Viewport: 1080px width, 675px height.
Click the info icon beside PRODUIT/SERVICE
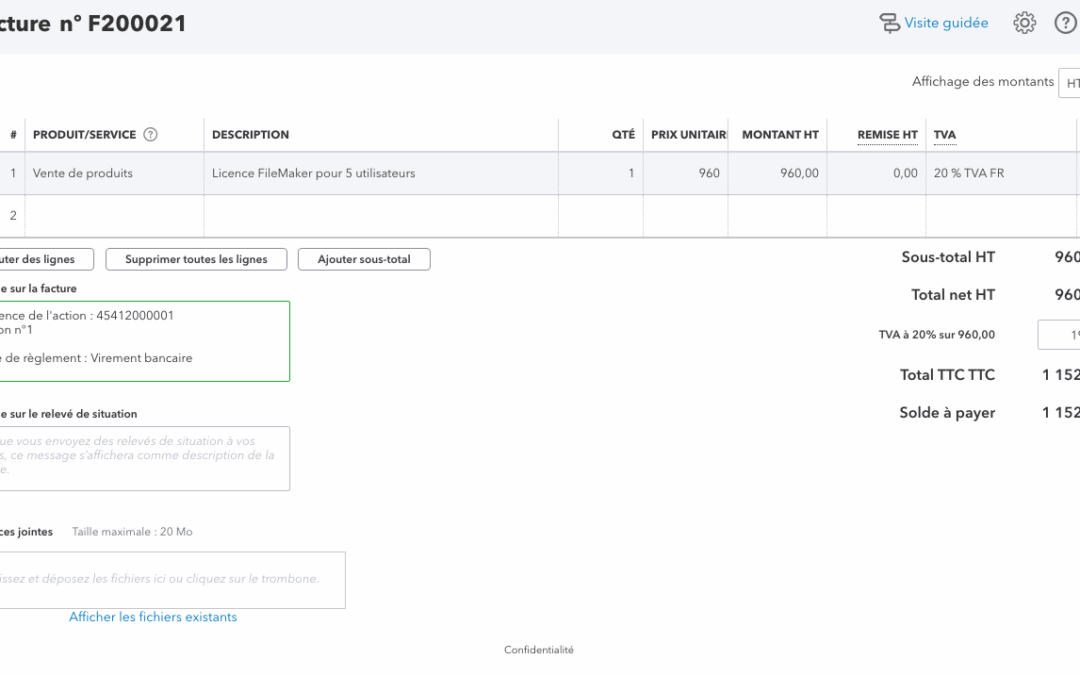pos(151,135)
